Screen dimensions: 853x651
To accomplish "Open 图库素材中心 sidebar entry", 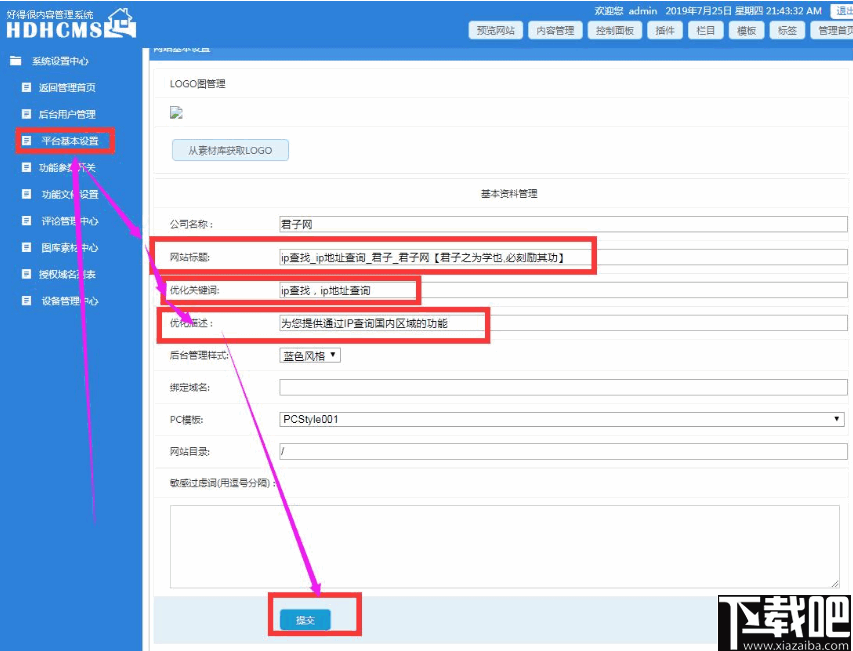I will pyautogui.click(x=70, y=247).
